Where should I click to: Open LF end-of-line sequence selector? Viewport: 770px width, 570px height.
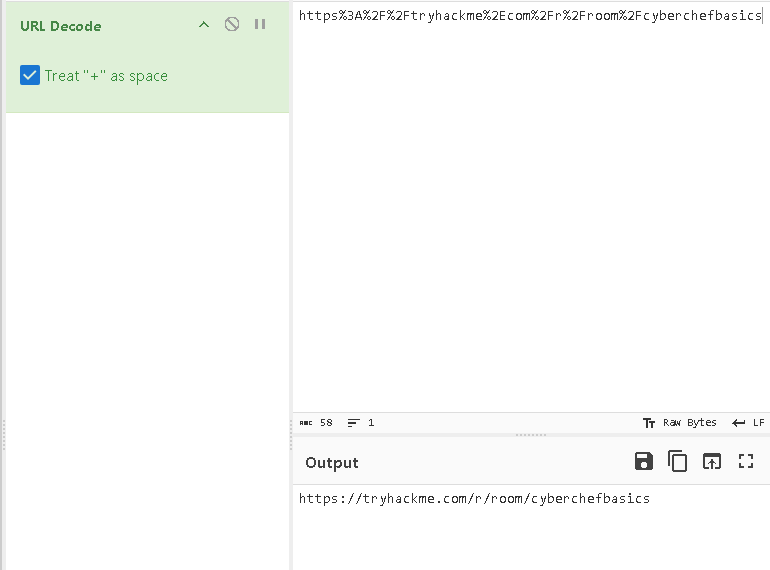click(748, 423)
